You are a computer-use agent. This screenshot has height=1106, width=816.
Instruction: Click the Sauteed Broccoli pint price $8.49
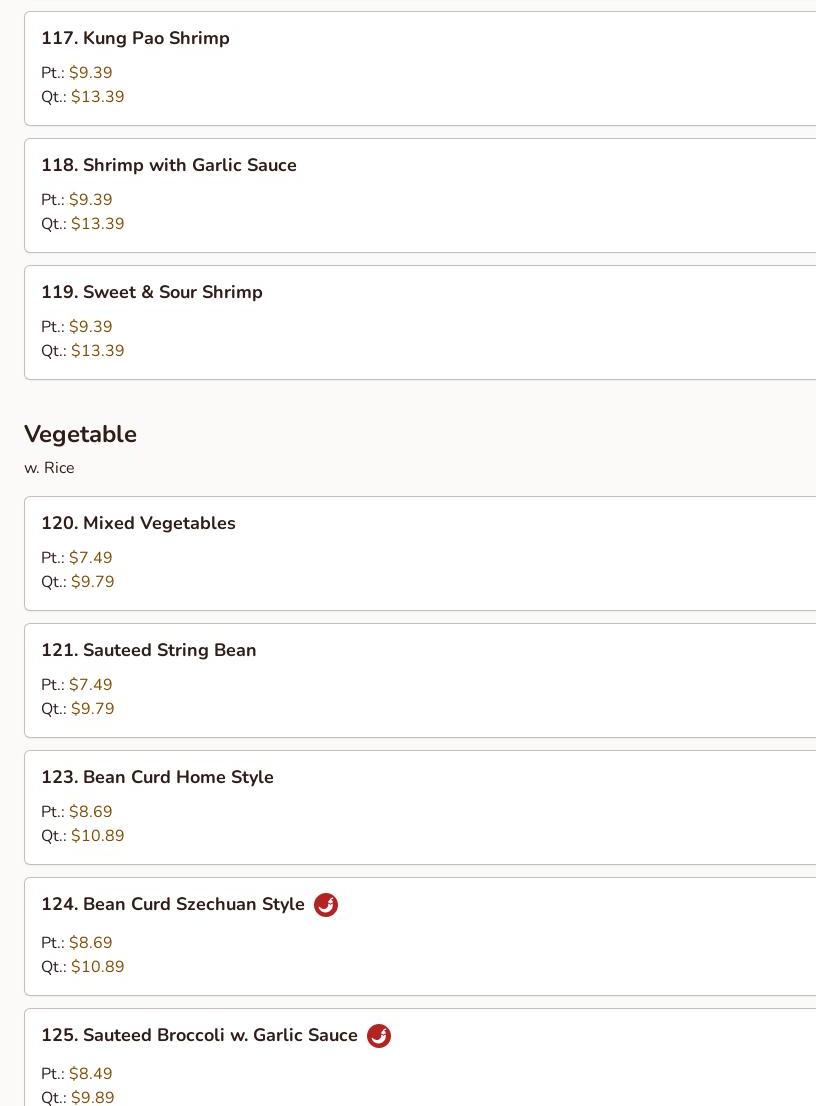[x=90, y=1074]
